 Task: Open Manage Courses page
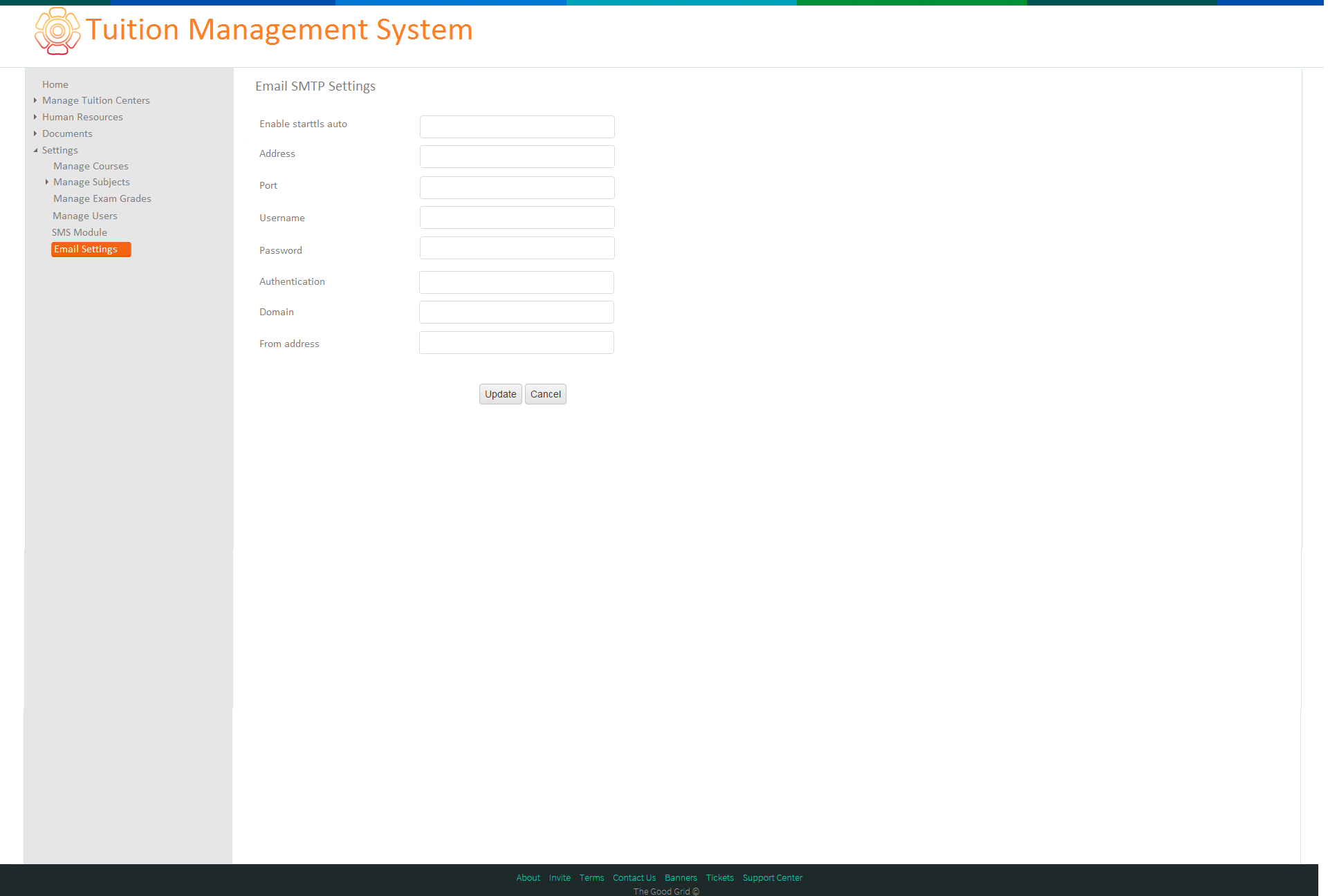91,166
